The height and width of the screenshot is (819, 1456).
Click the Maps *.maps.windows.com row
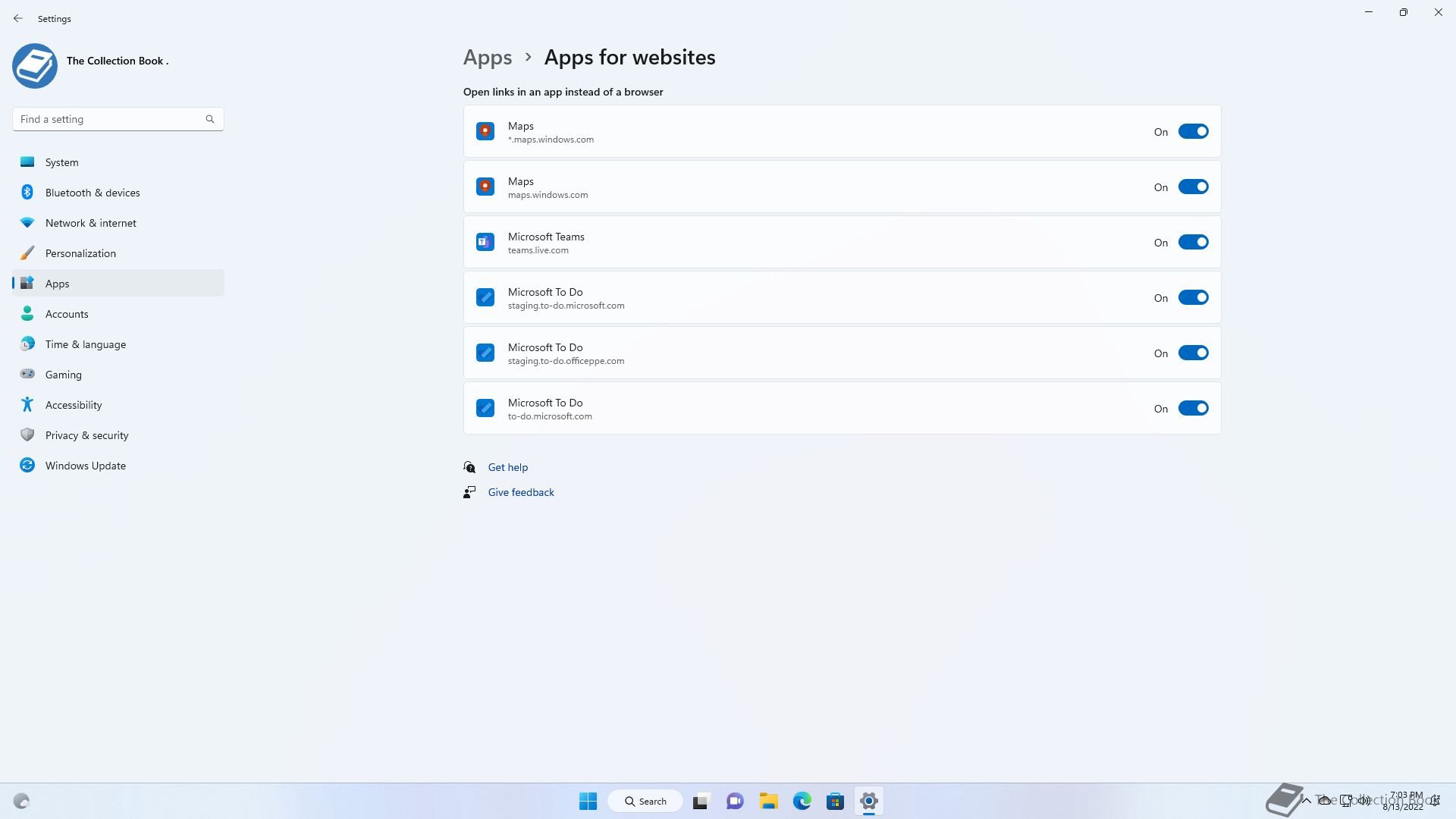tap(842, 131)
